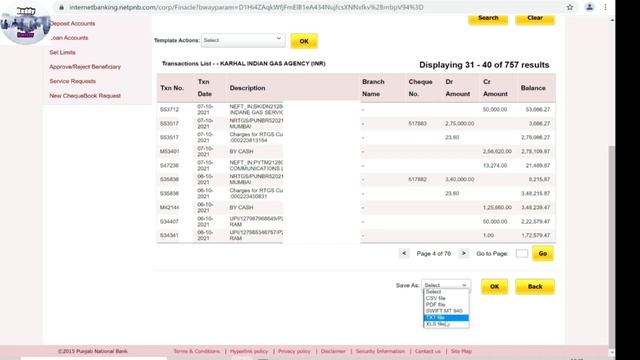Click balance 2,22,579.47 cell
The width and height of the screenshot is (640, 360).
click(x=536, y=221)
